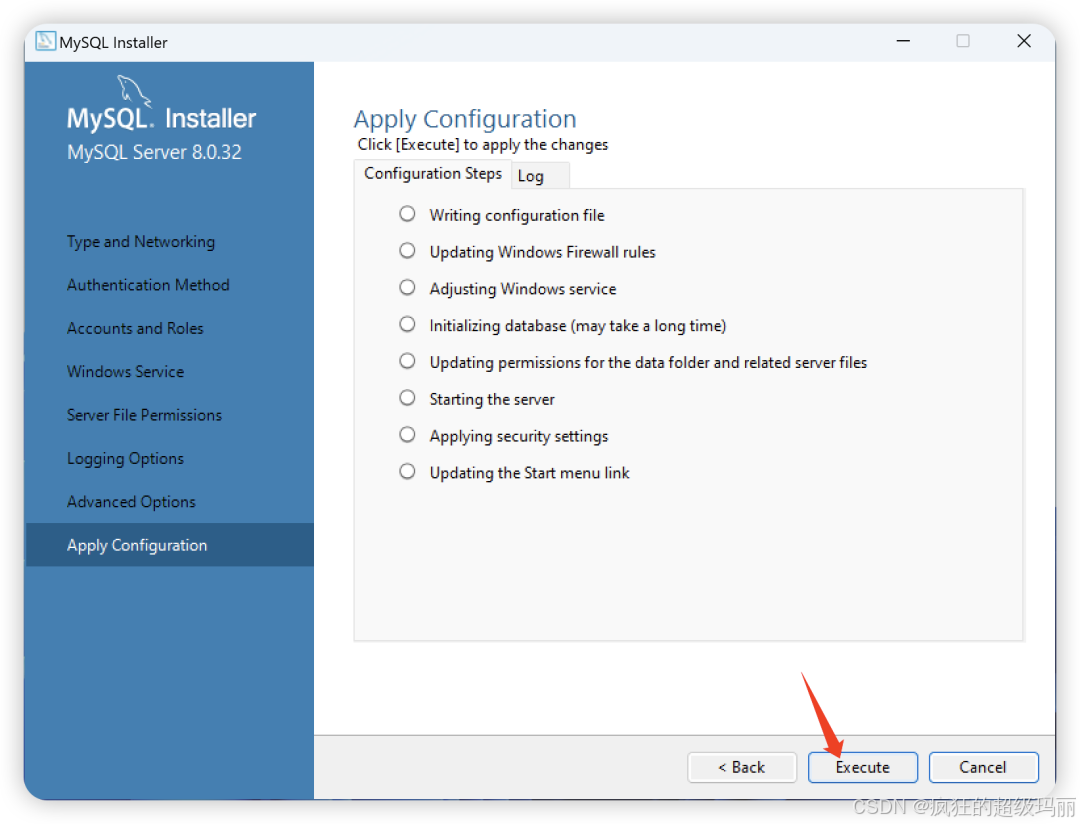Select Apply Configuration in sidebar
The width and height of the screenshot is (1080, 824).
tap(169, 545)
